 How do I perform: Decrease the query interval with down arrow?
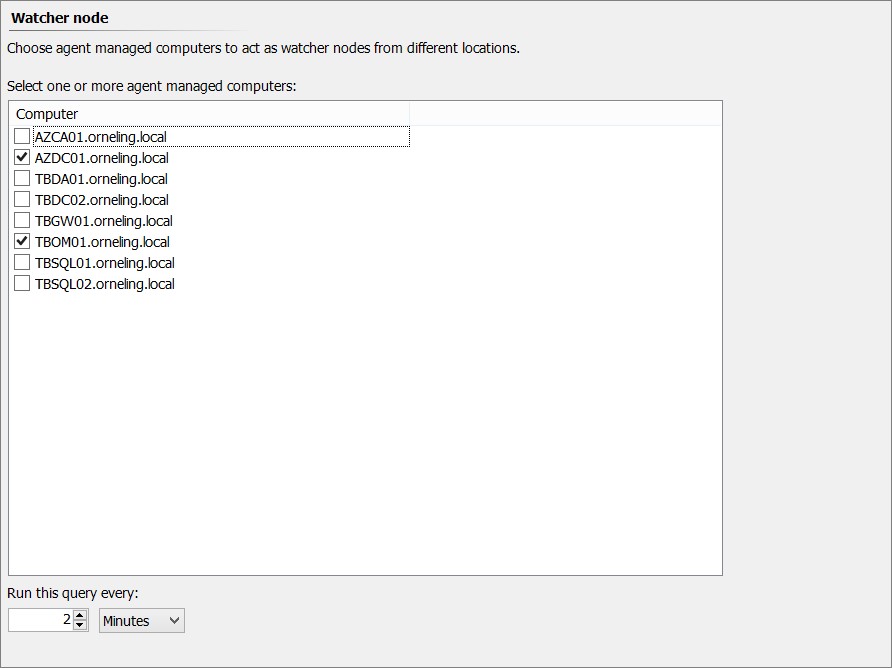(80, 625)
